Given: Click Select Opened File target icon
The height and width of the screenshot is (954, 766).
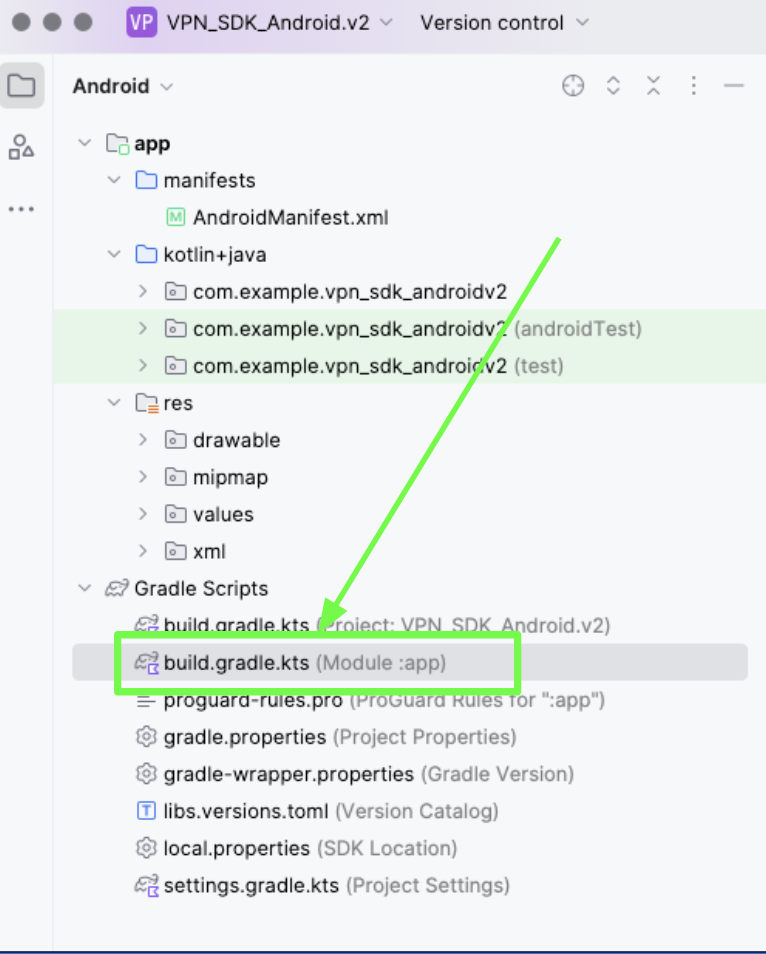Looking at the screenshot, I should click(573, 86).
